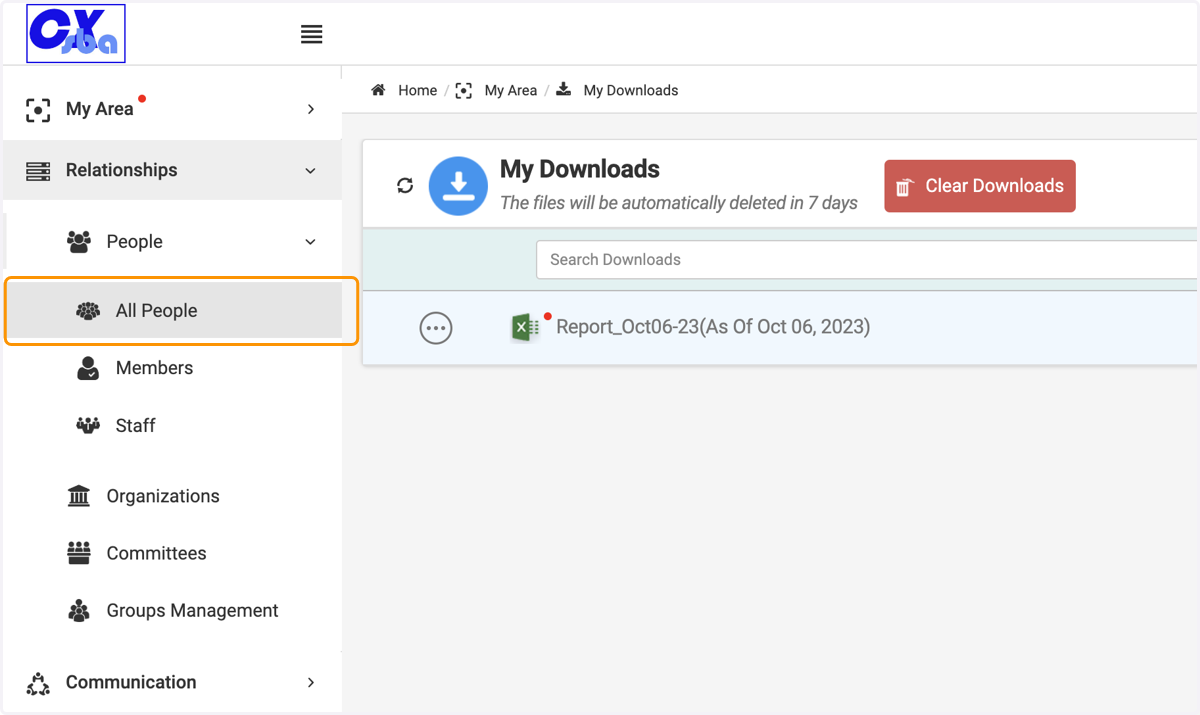Screen dimensions: 1200x715
Task: Click the Relationships stack icon
Action: (38, 171)
